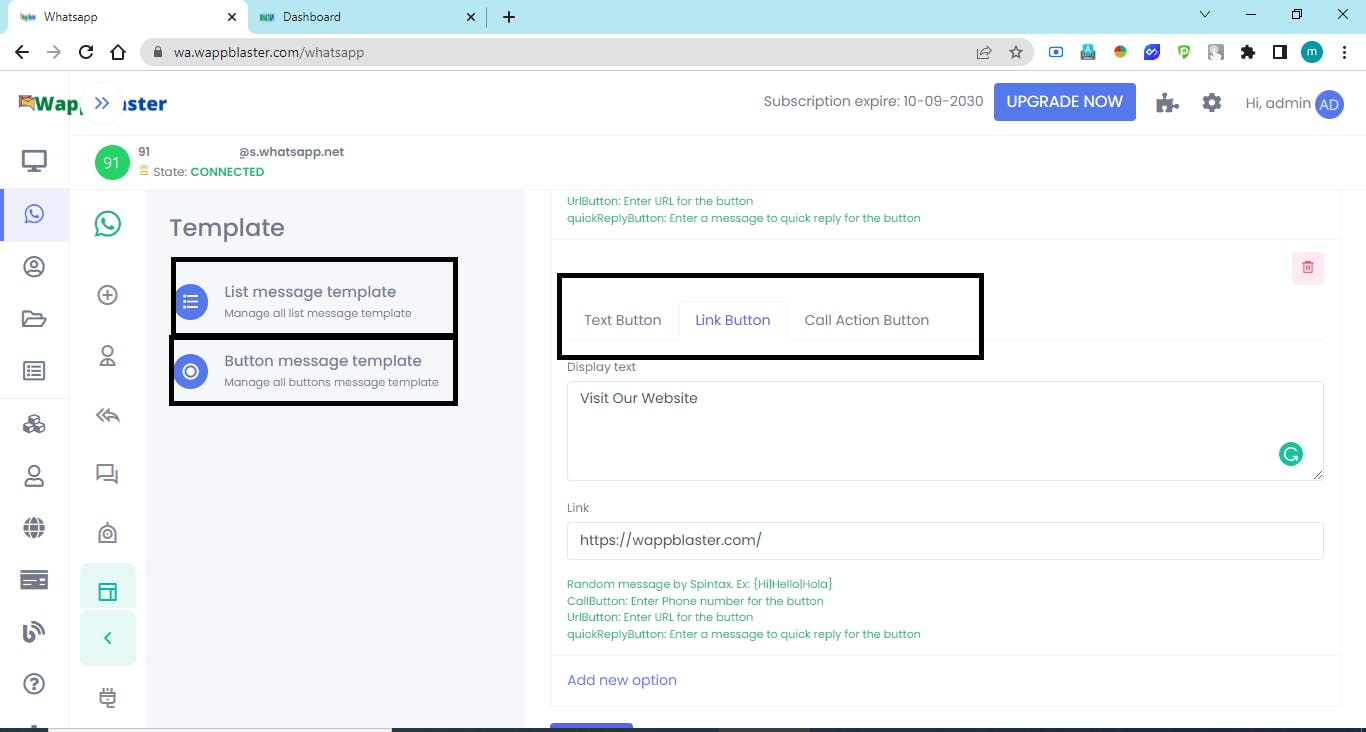Open the admin AD avatar menu
The image size is (1366, 732).
tap(1329, 104)
